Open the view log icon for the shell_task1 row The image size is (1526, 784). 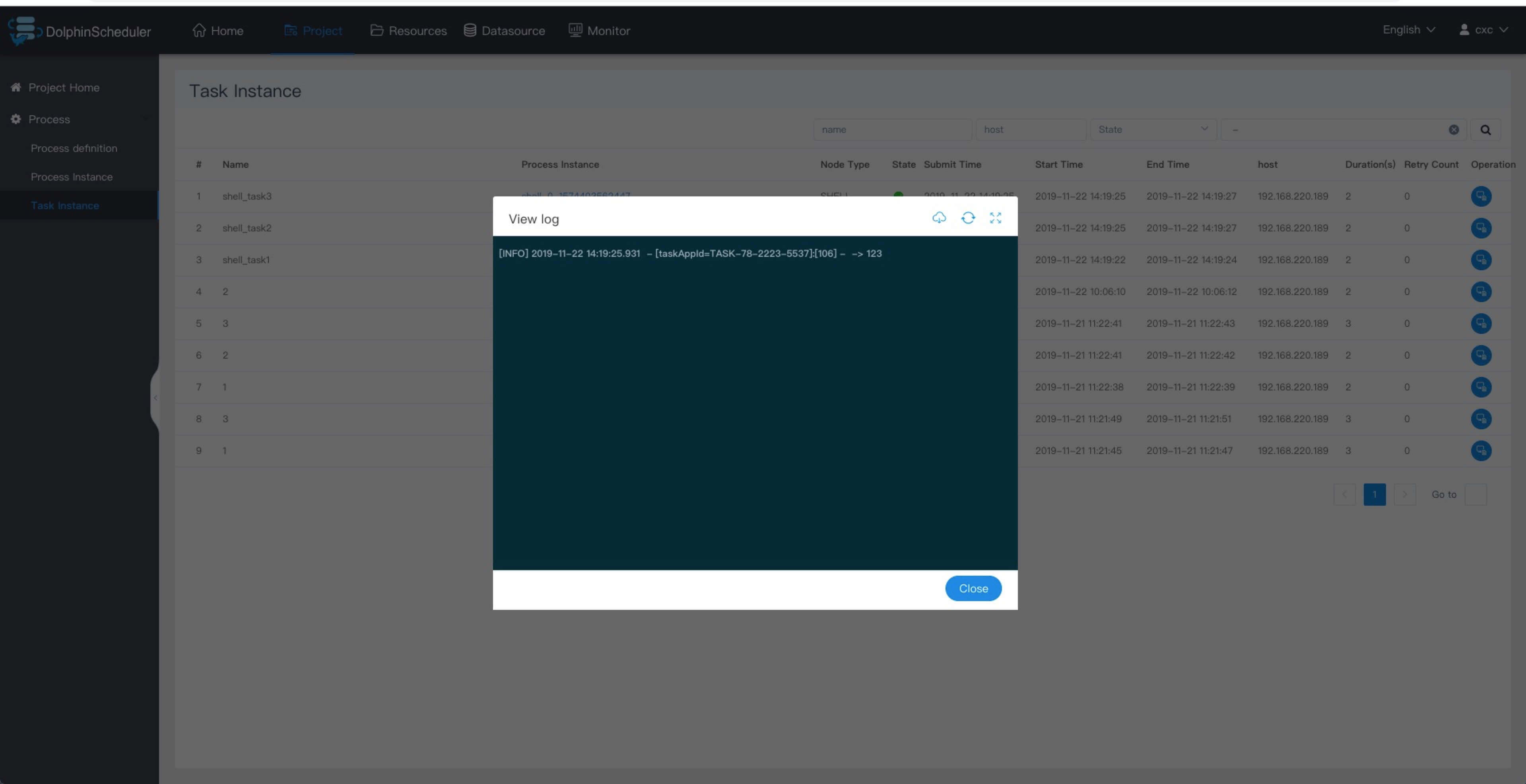tap(1481, 260)
